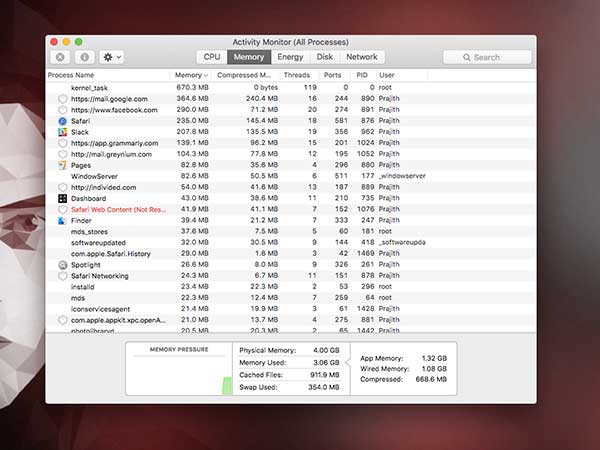
Task: Click the Swap Used 354.0 MB value
Action: [x=324, y=387]
